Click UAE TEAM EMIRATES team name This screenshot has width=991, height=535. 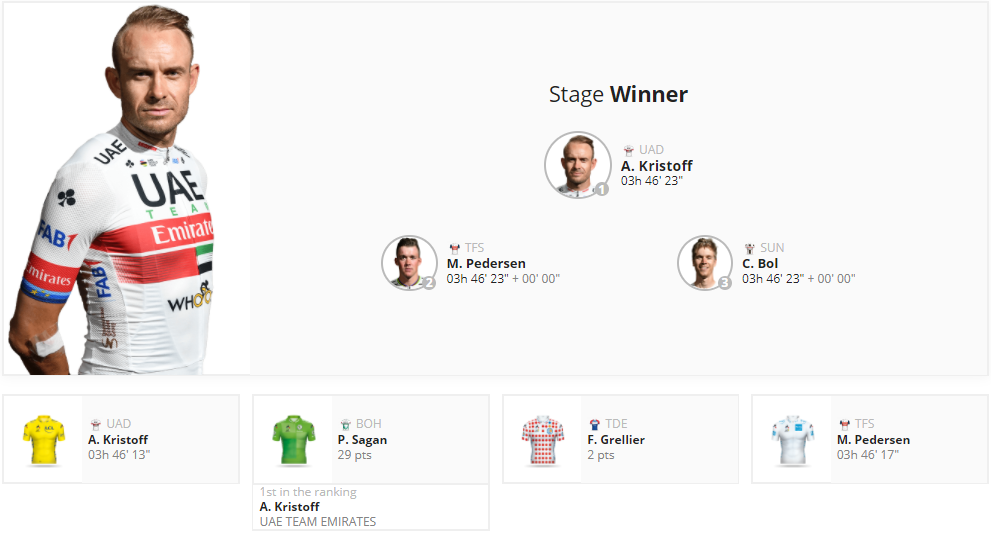(x=318, y=522)
